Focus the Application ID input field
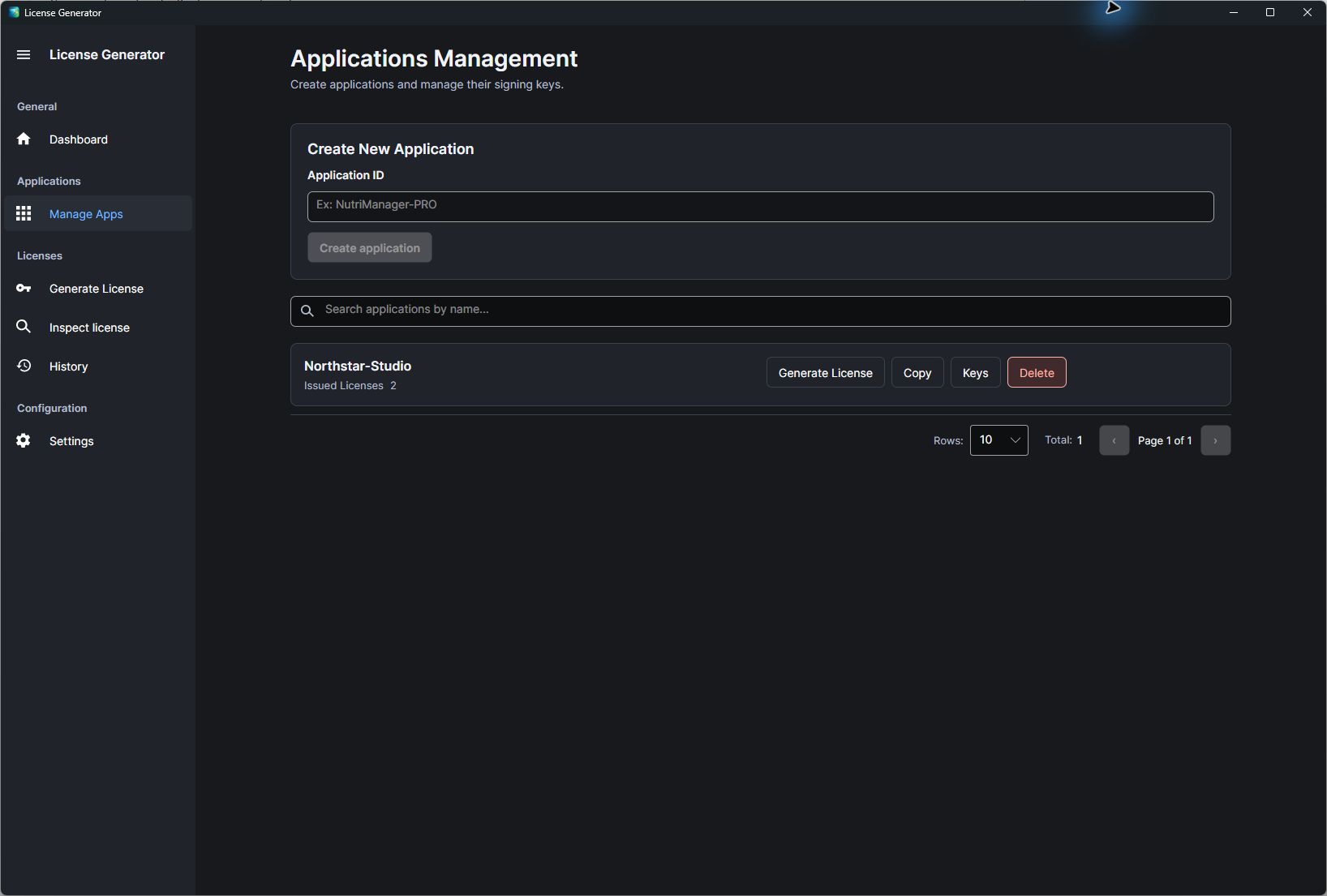The height and width of the screenshot is (896, 1327). (x=760, y=207)
